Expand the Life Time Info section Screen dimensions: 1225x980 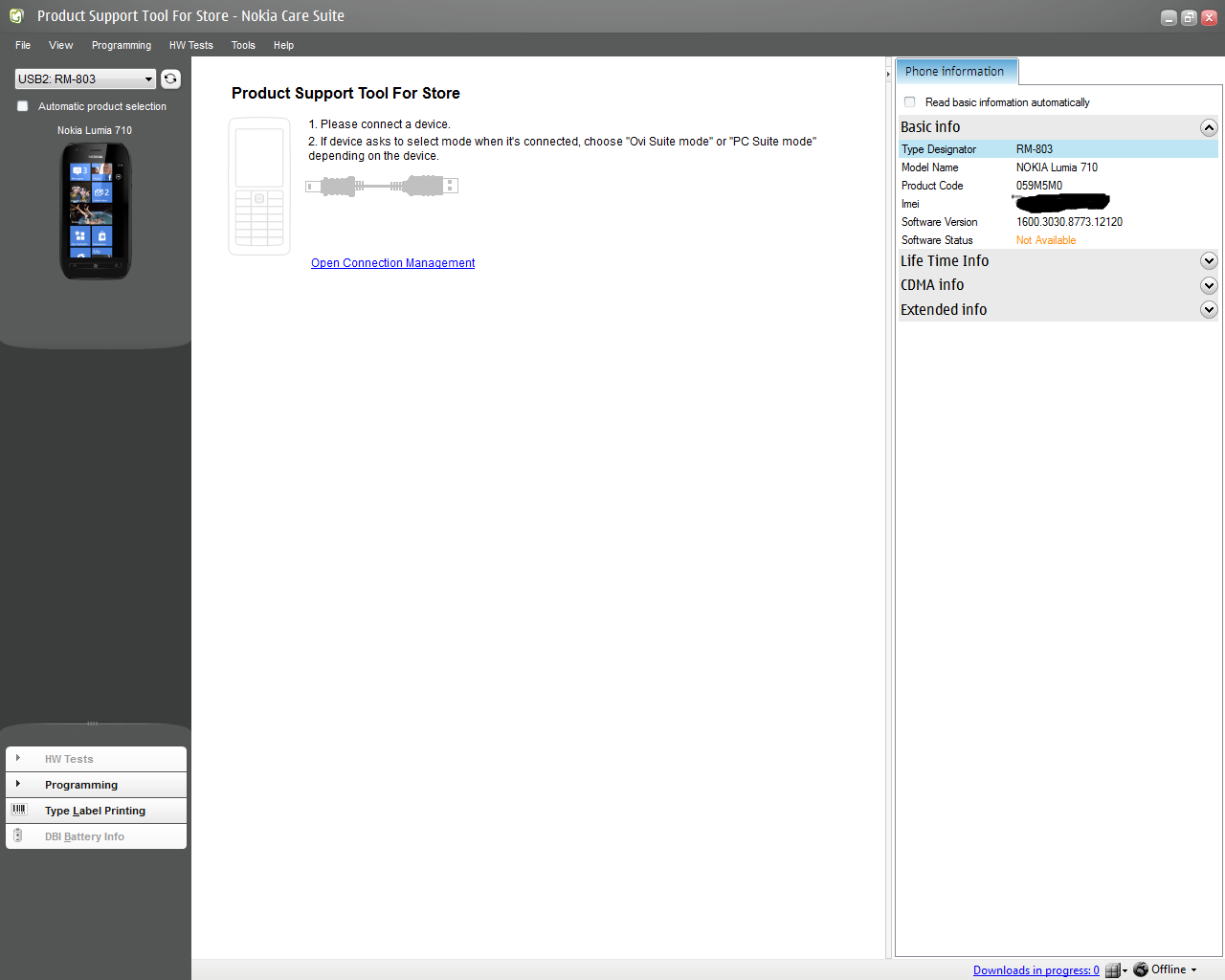pos(1209,260)
